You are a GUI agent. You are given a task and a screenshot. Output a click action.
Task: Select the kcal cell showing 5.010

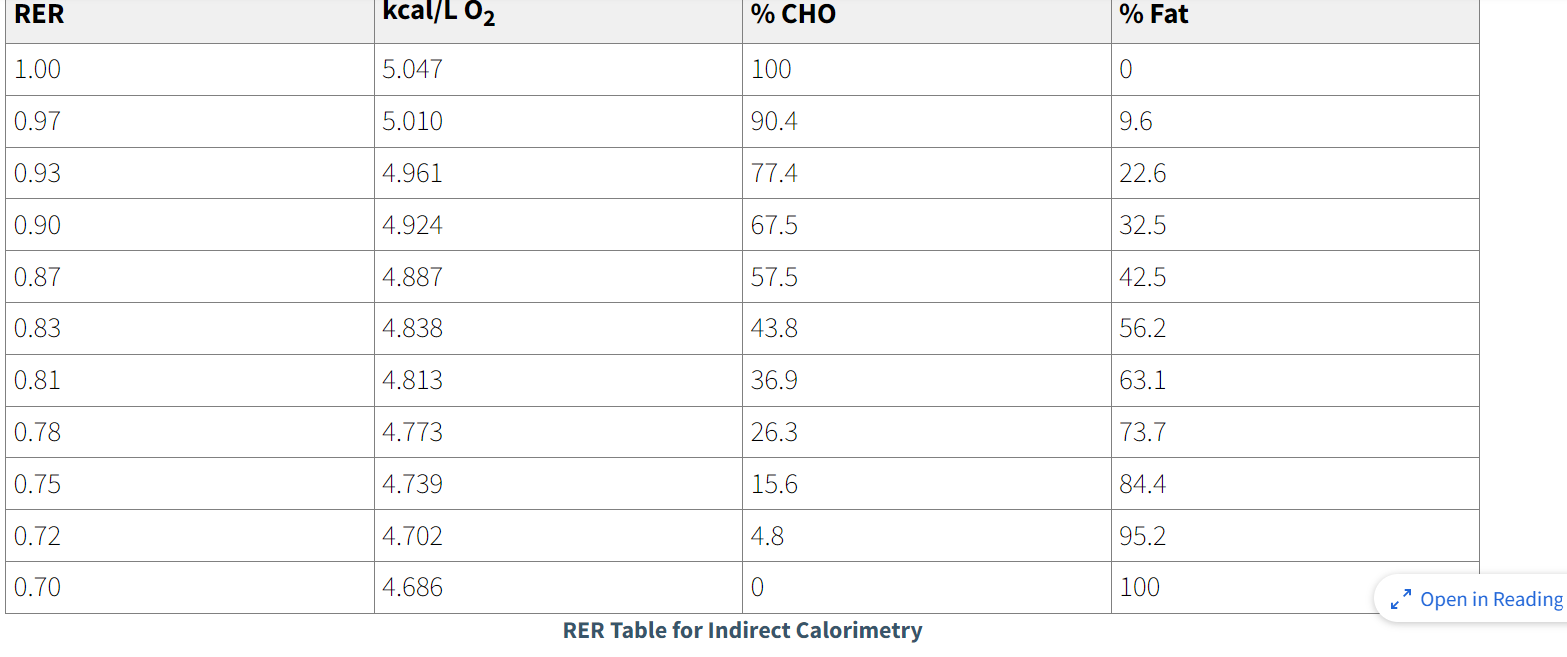412,121
